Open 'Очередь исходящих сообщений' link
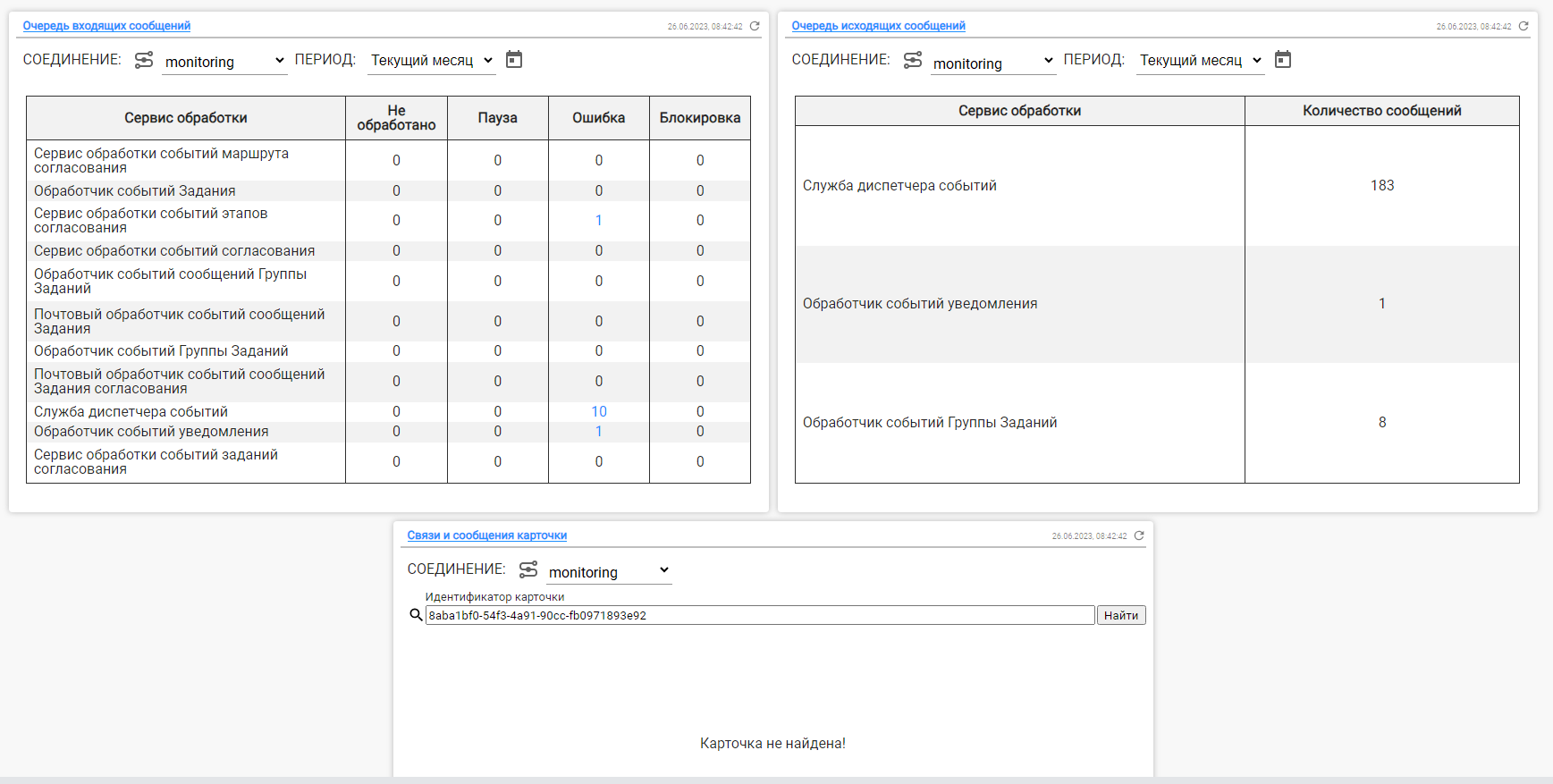Screen dimensions: 1553x784 click(878, 26)
